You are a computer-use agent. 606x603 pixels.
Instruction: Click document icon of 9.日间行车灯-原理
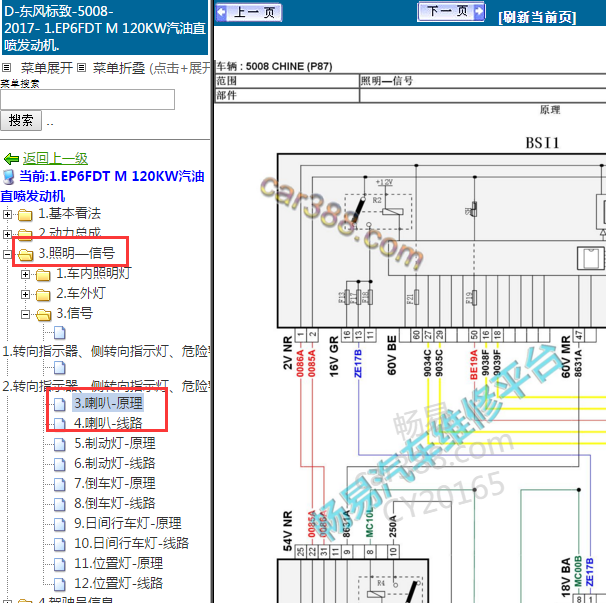[60, 525]
